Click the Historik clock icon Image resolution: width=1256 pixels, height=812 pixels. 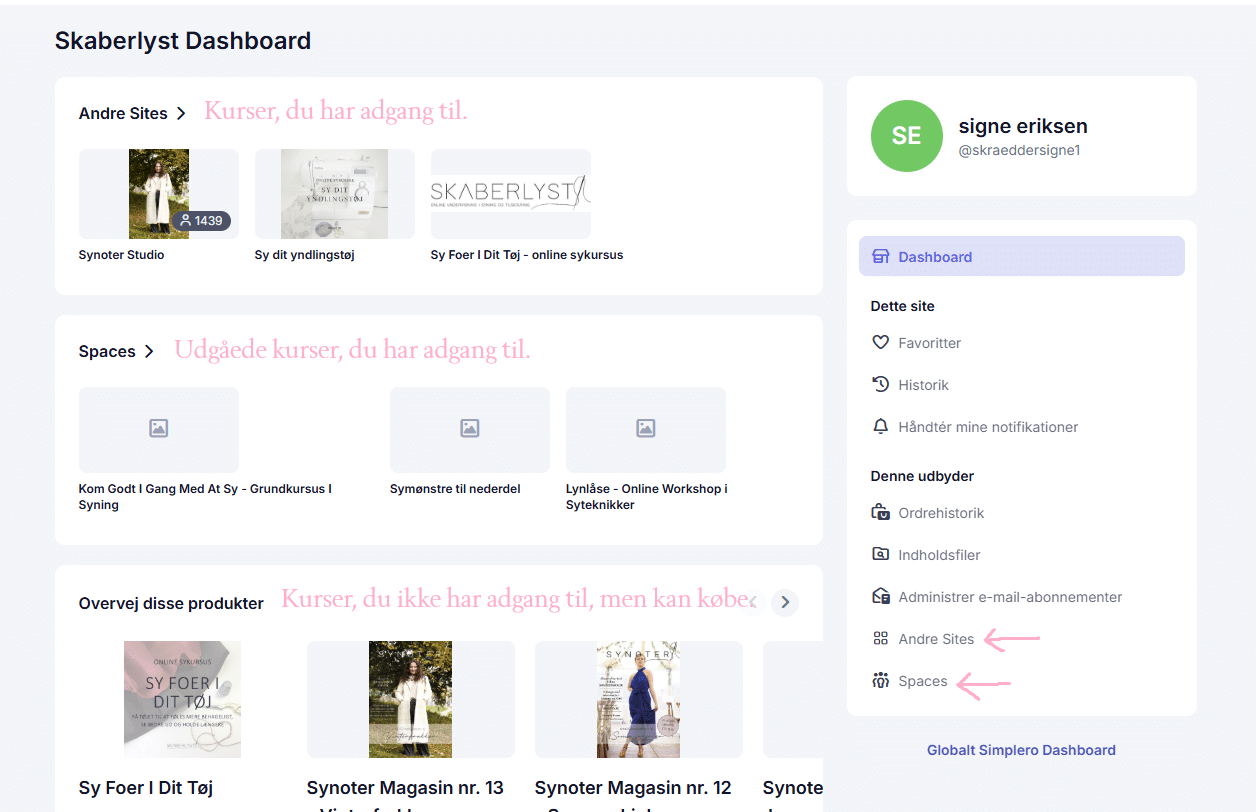tap(881, 385)
